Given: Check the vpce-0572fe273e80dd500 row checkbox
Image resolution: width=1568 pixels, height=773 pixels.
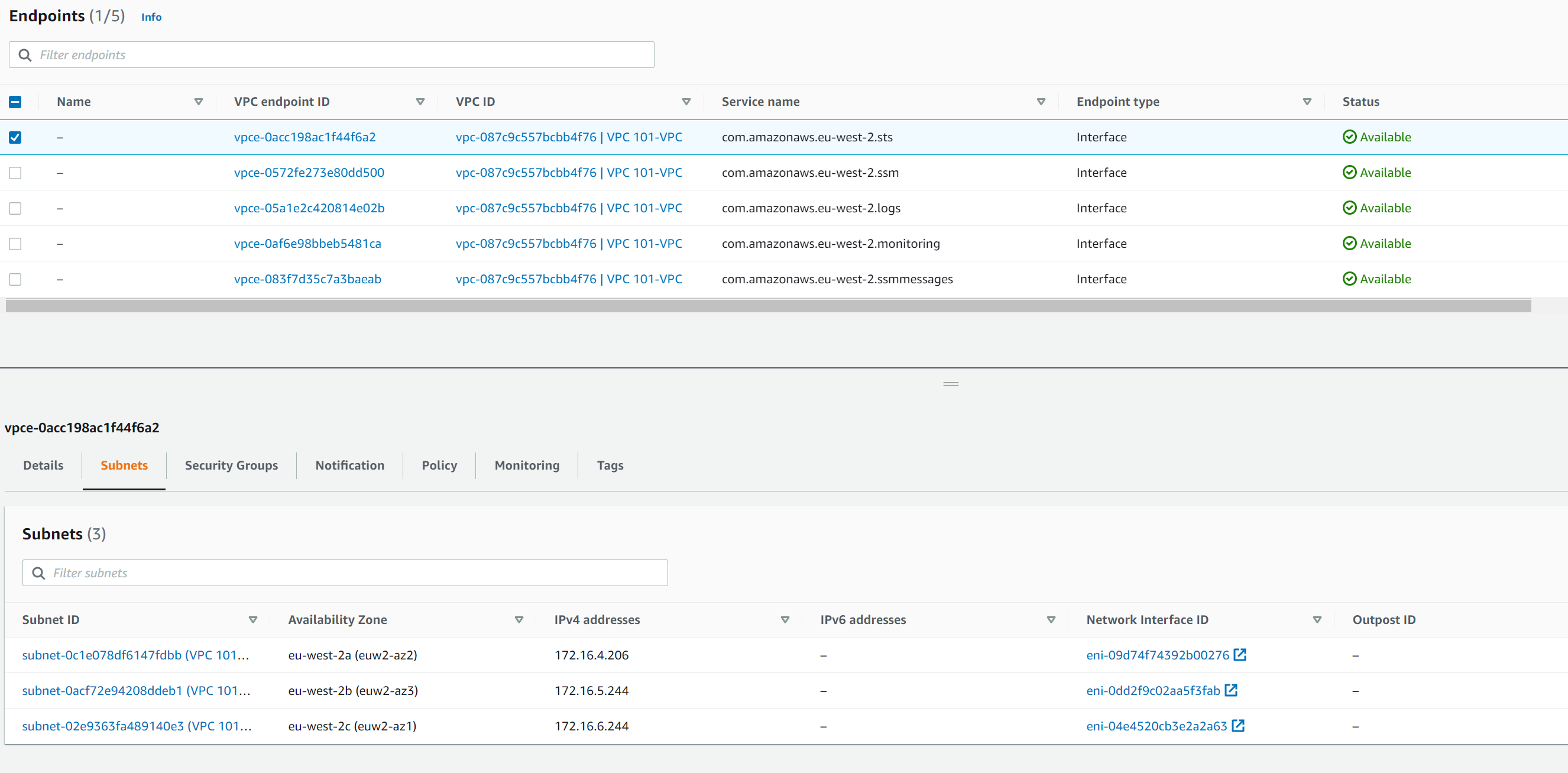Looking at the screenshot, I should click(x=15, y=173).
